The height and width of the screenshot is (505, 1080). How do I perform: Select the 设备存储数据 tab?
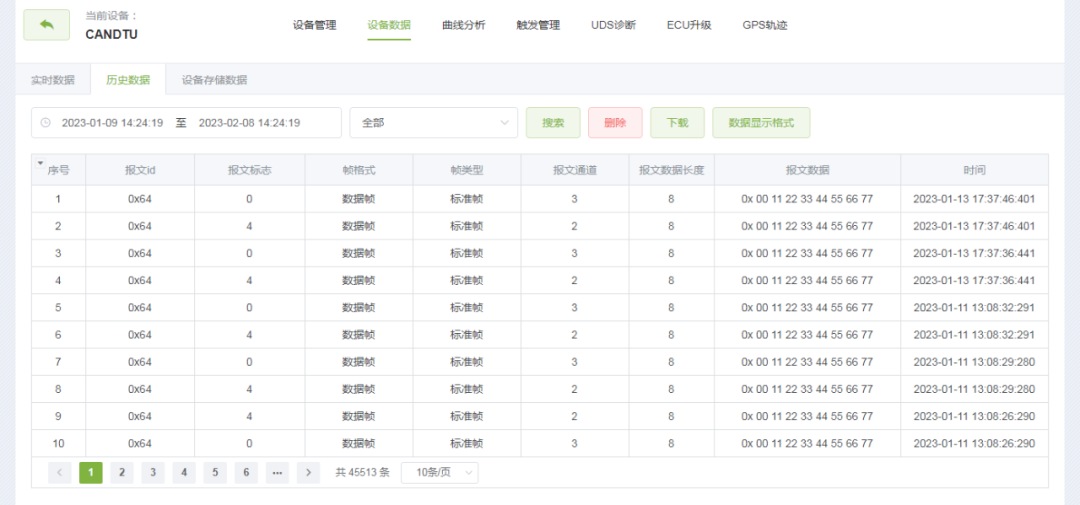(214, 80)
